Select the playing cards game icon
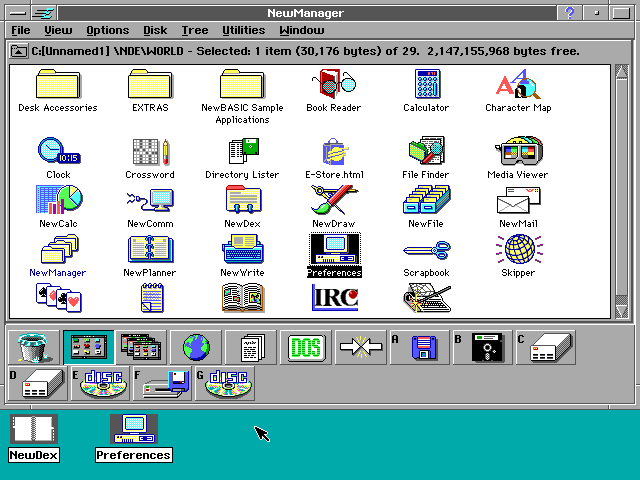 pyautogui.click(x=58, y=298)
